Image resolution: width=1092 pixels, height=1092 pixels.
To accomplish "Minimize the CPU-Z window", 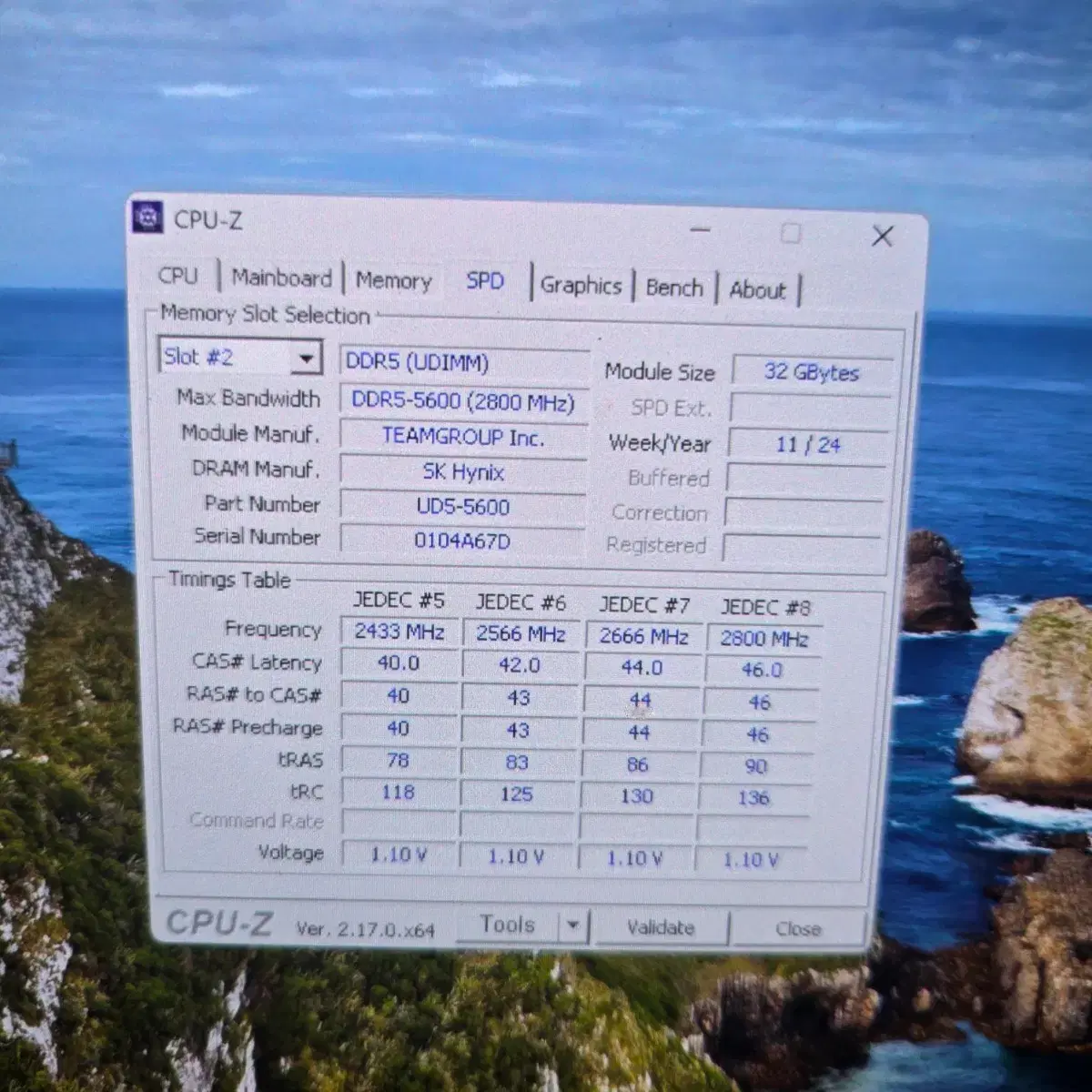I will [x=700, y=230].
